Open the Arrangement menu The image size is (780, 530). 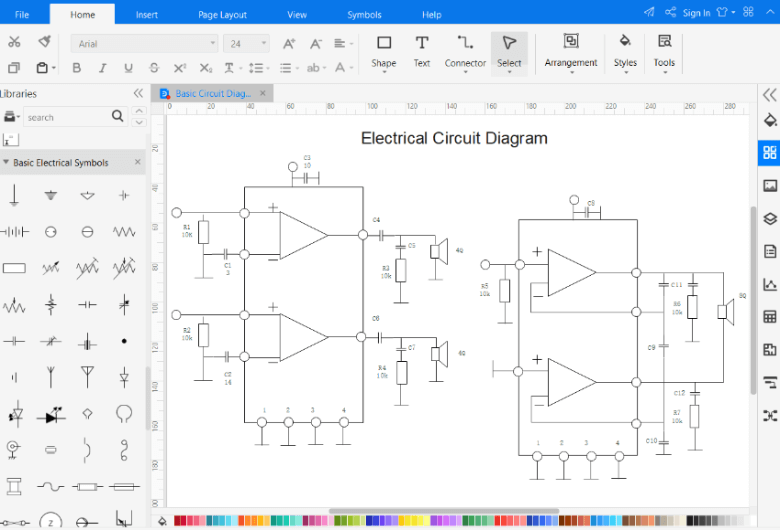coord(571,53)
